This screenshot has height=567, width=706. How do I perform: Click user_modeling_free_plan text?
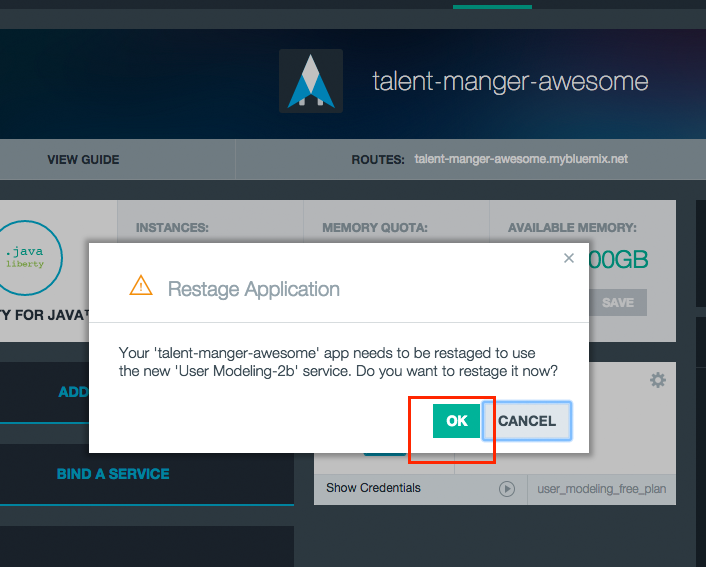602,489
